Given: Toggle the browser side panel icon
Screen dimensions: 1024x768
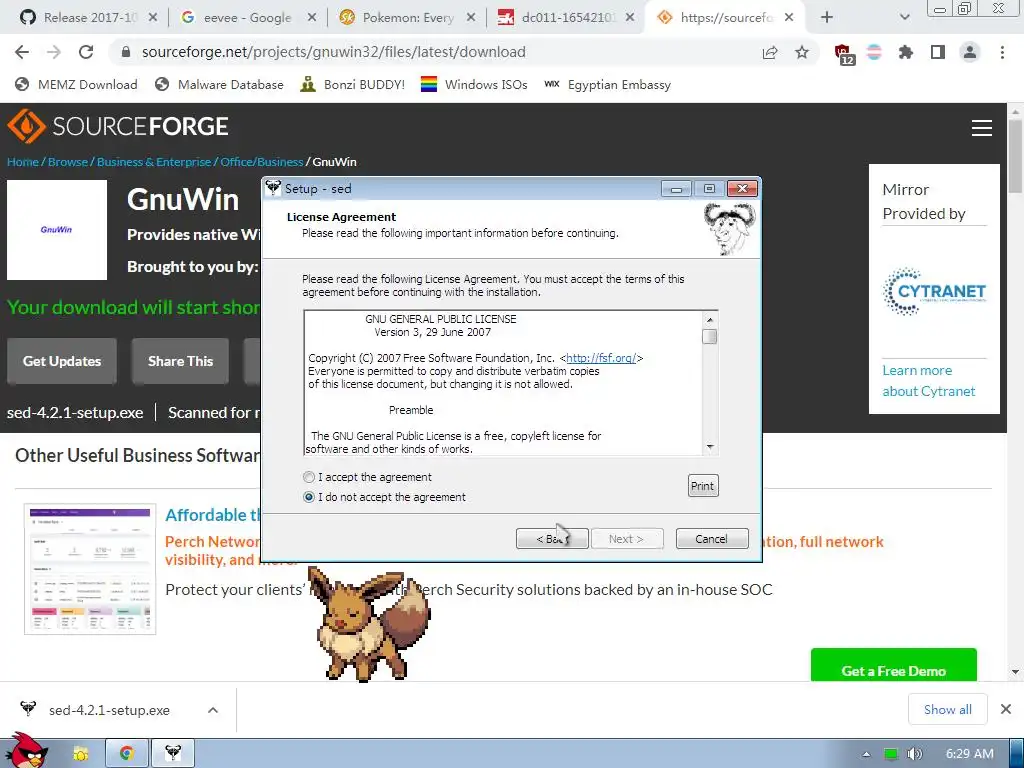Looking at the screenshot, I should 938,52.
